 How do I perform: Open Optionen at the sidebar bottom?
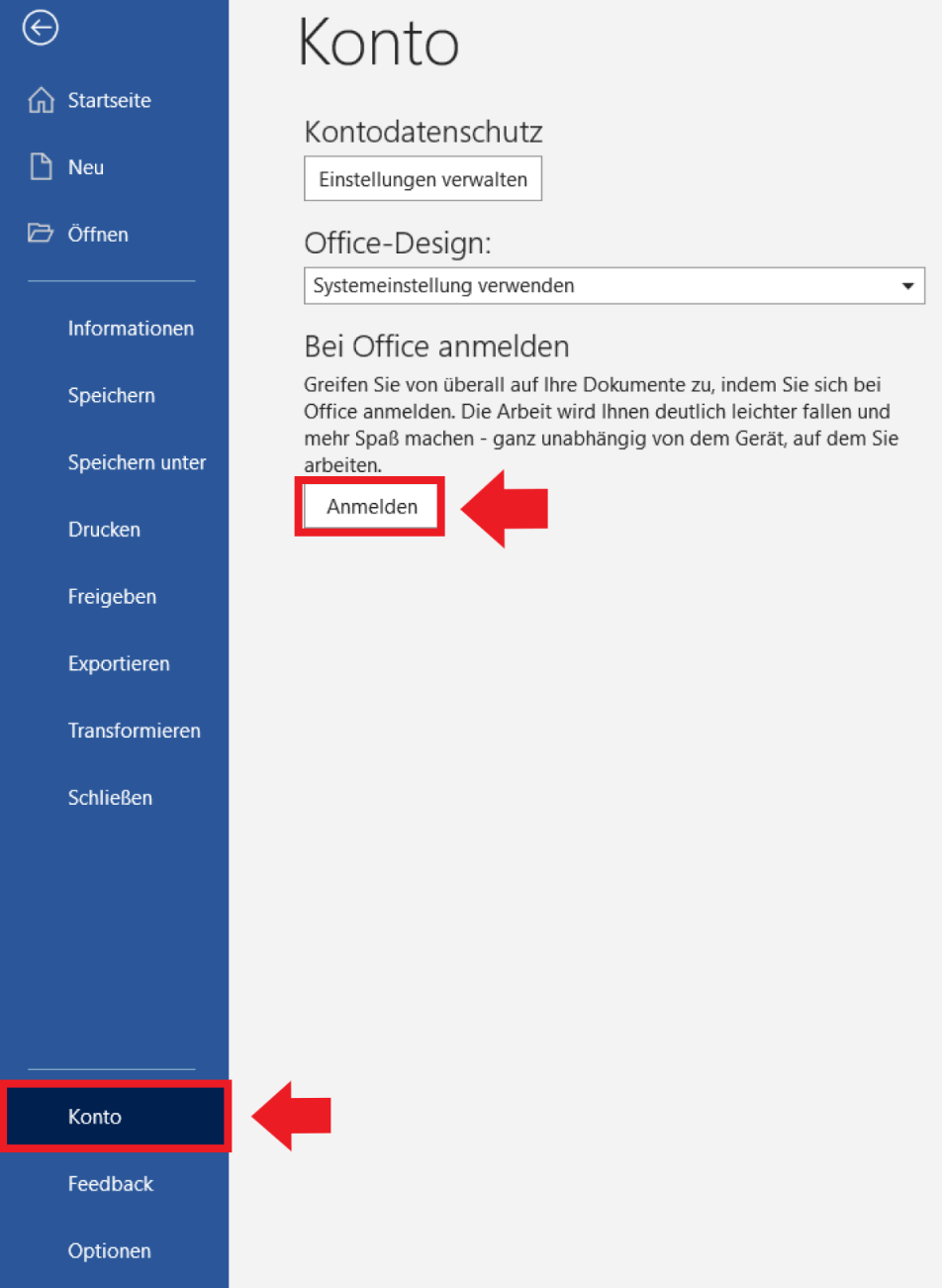point(109,1251)
